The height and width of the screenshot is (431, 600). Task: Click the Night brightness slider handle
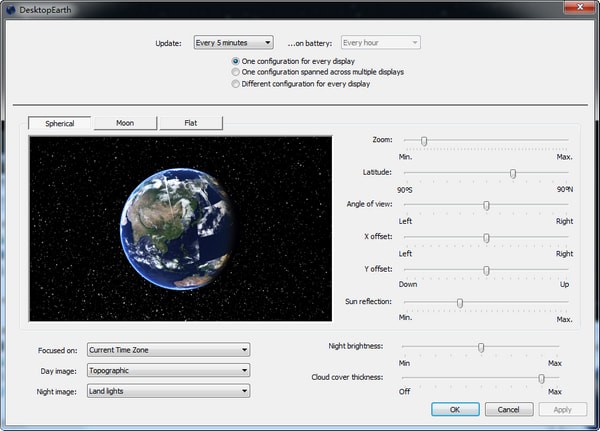click(x=481, y=347)
